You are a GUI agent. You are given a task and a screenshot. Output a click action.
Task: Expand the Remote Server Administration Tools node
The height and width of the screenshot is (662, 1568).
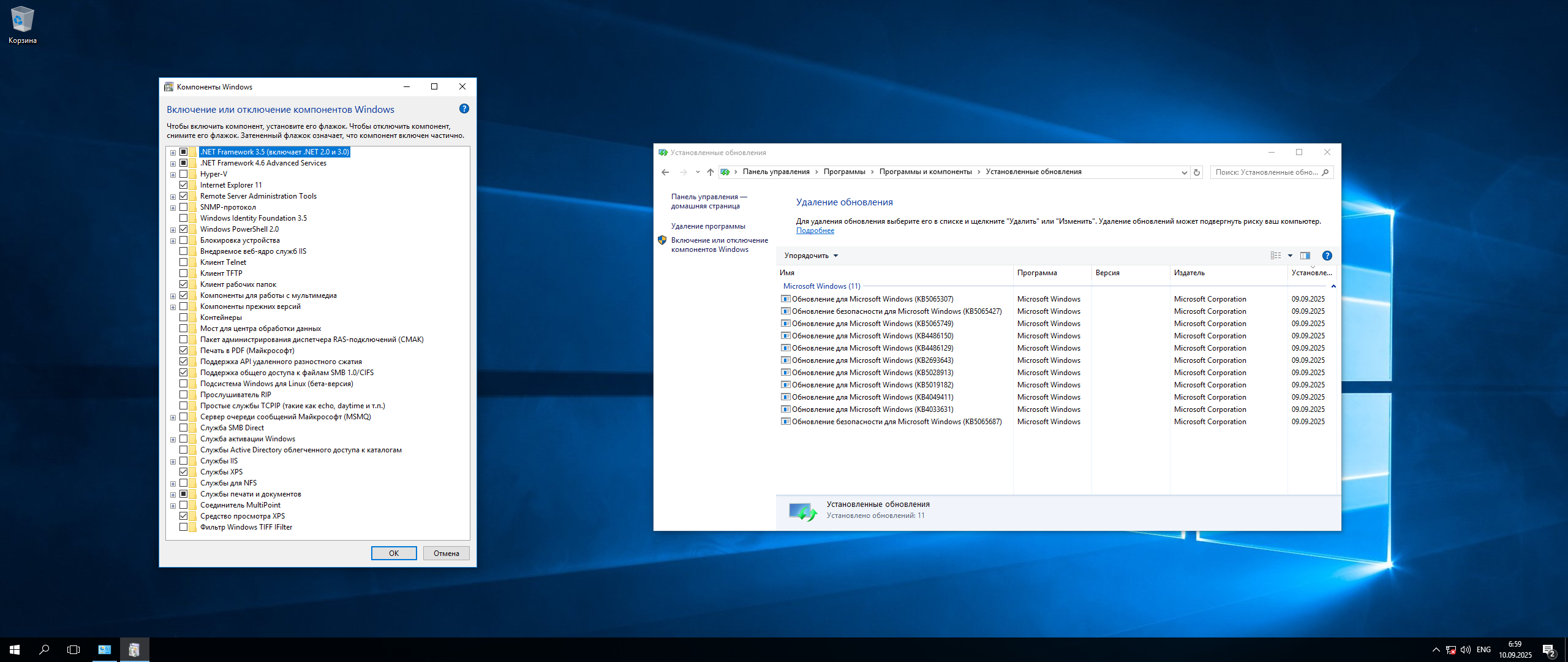[x=173, y=197]
